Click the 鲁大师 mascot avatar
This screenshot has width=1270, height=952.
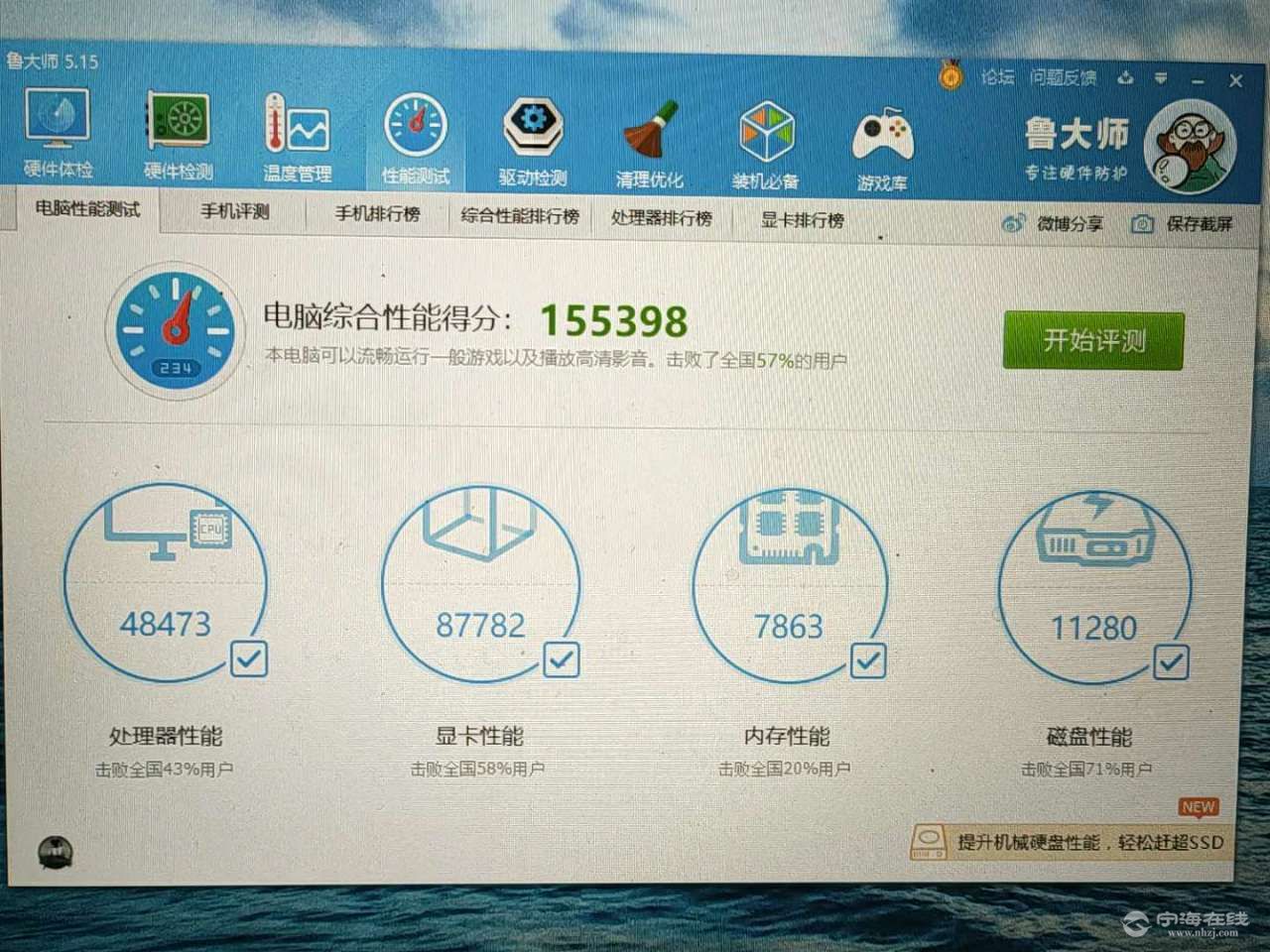pyautogui.click(x=1189, y=147)
